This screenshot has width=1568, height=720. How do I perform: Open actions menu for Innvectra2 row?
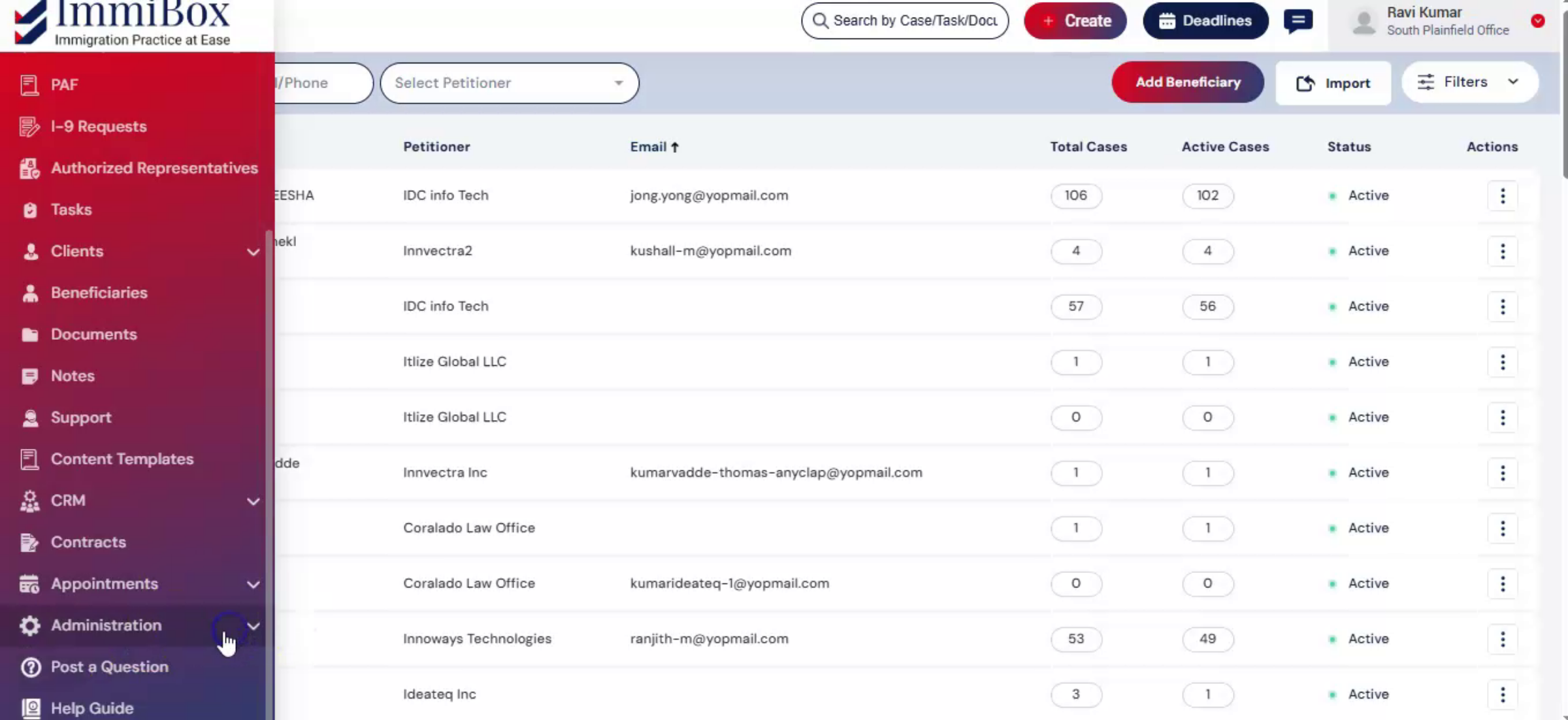1503,252
